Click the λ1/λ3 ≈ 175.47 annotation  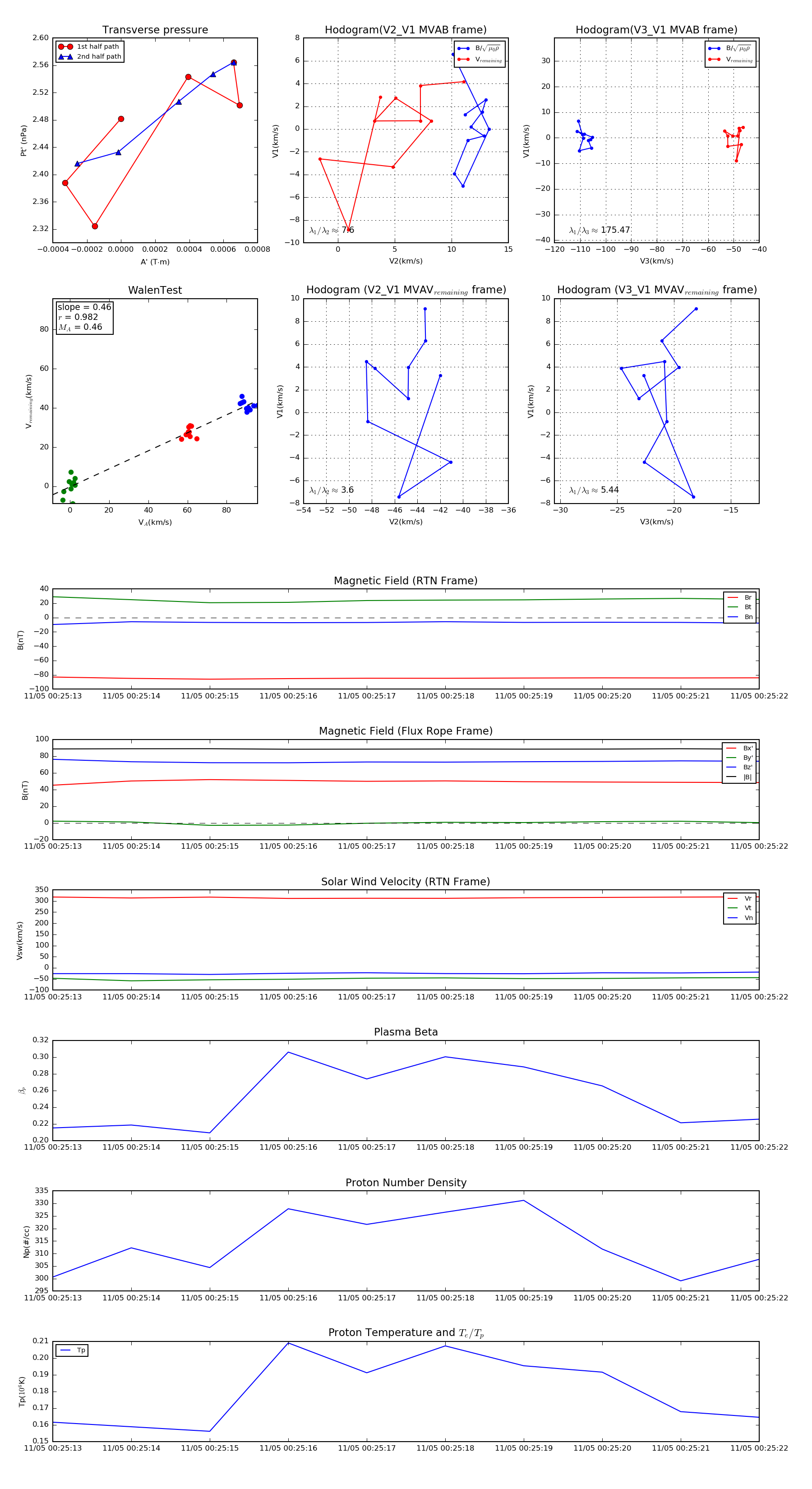tap(600, 230)
